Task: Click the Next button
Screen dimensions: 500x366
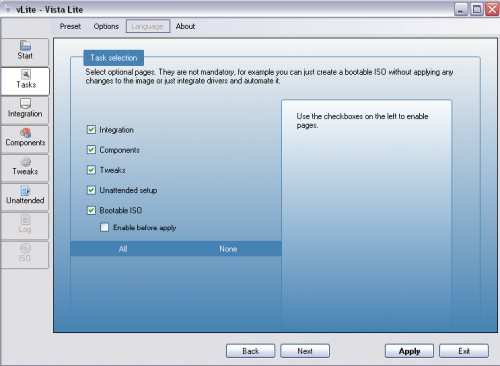Action: pyautogui.click(x=305, y=351)
